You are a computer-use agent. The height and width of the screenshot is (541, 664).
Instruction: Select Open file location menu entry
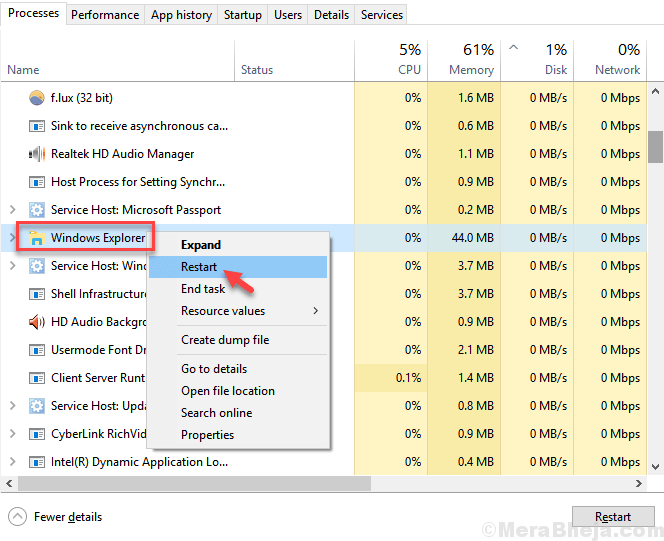pyautogui.click(x=238, y=391)
